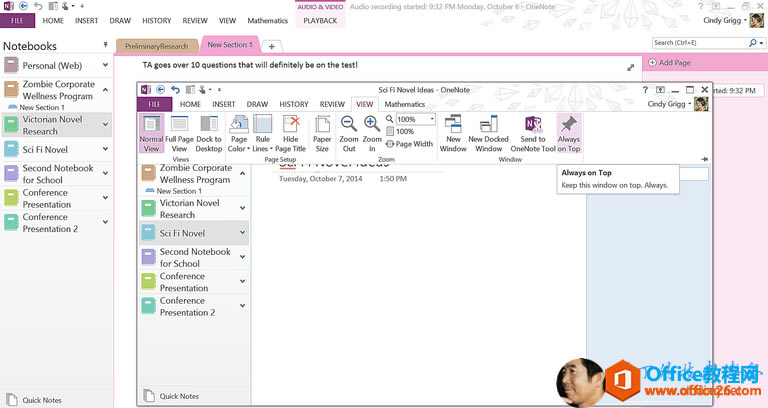768x408 pixels.
Task: Open search scope dropdown in back window
Action: click(761, 43)
